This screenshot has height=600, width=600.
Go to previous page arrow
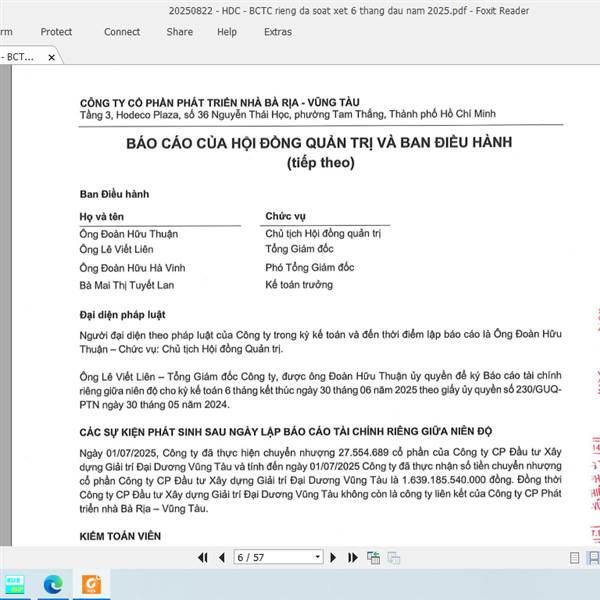[x=222, y=558]
